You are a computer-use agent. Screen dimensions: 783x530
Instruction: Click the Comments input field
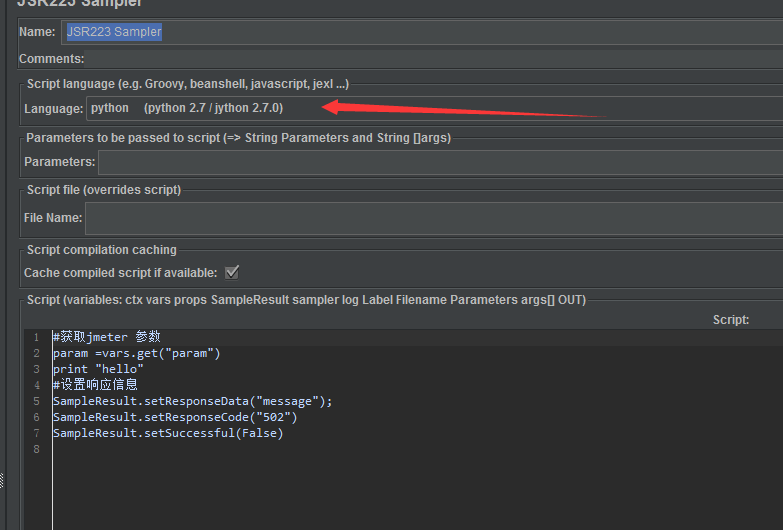point(433,59)
